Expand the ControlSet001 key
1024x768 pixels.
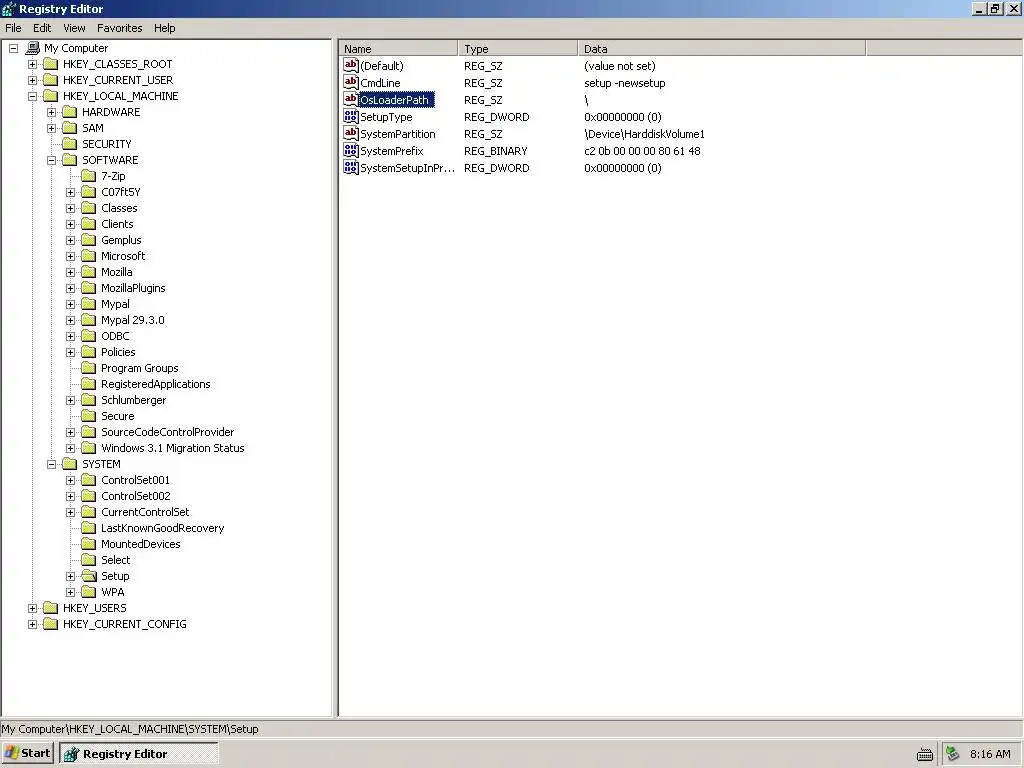[x=71, y=480]
